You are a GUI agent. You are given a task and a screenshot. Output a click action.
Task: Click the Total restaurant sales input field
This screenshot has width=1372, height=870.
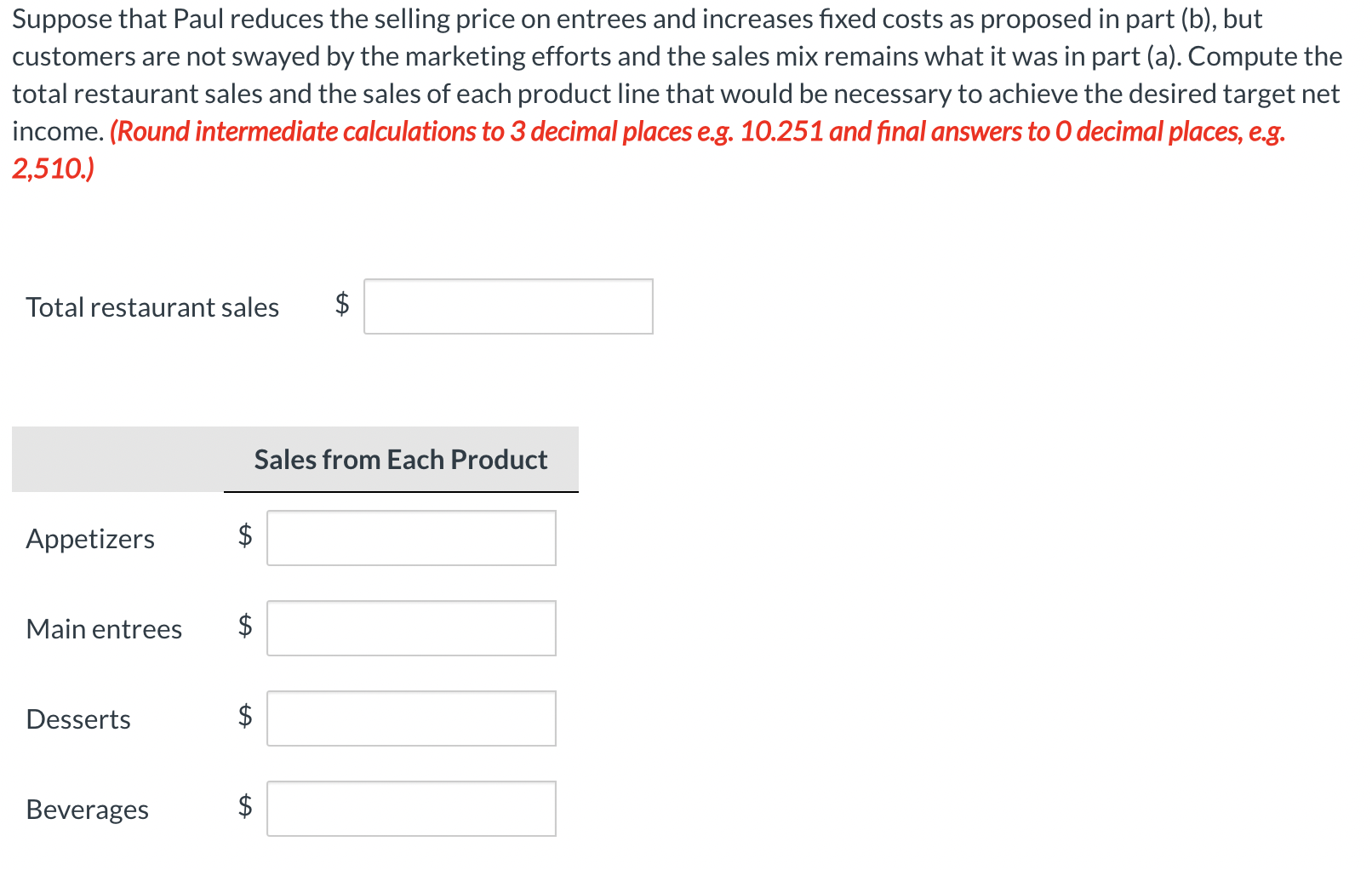tap(508, 306)
